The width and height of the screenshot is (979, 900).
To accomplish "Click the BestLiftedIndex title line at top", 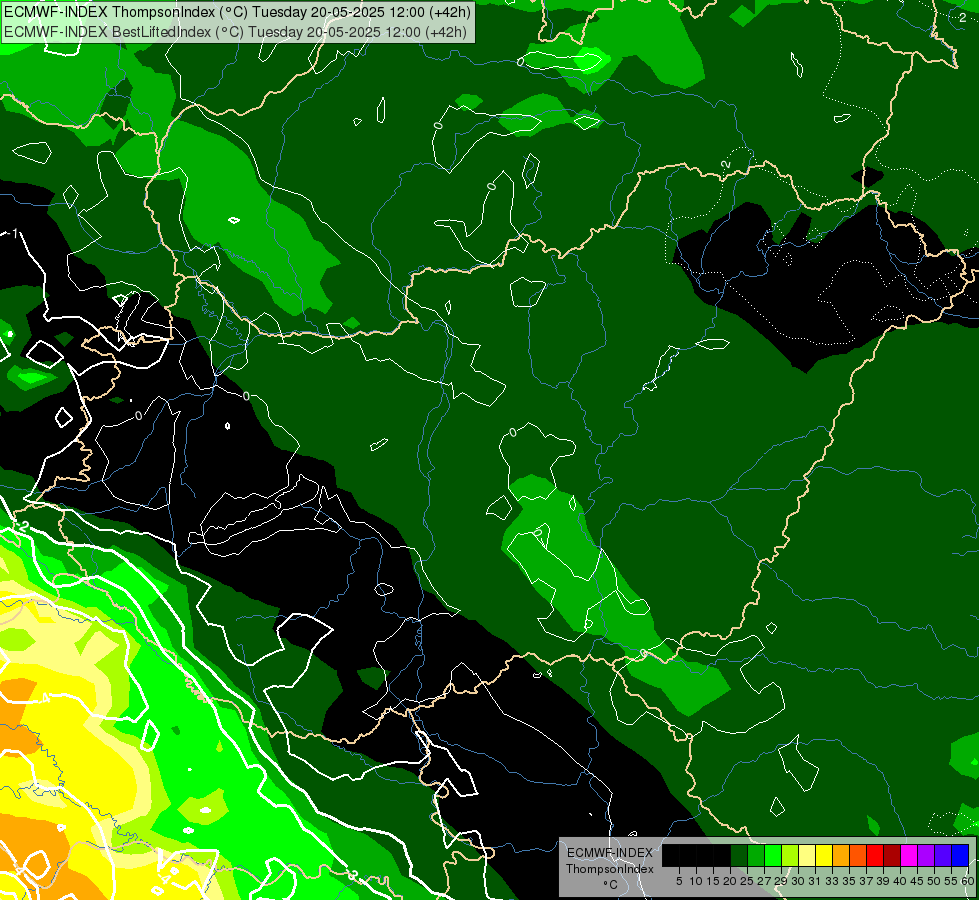I will click(x=235, y=31).
